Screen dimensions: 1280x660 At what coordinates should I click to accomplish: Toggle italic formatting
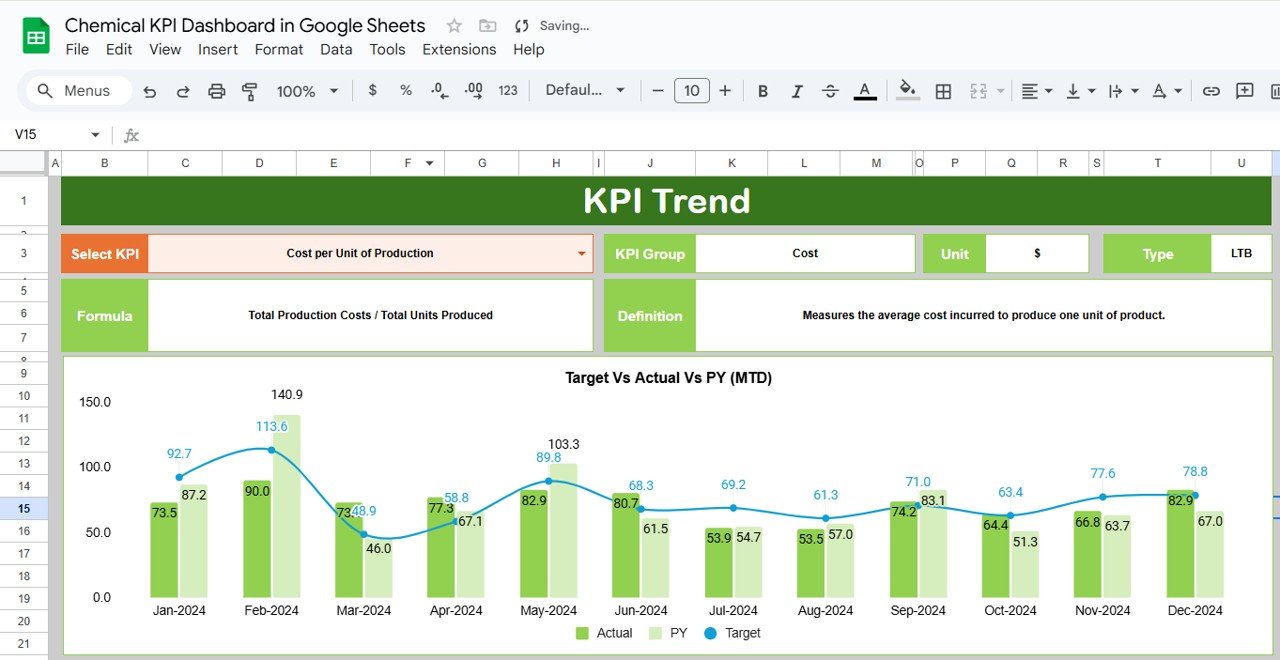coord(797,91)
